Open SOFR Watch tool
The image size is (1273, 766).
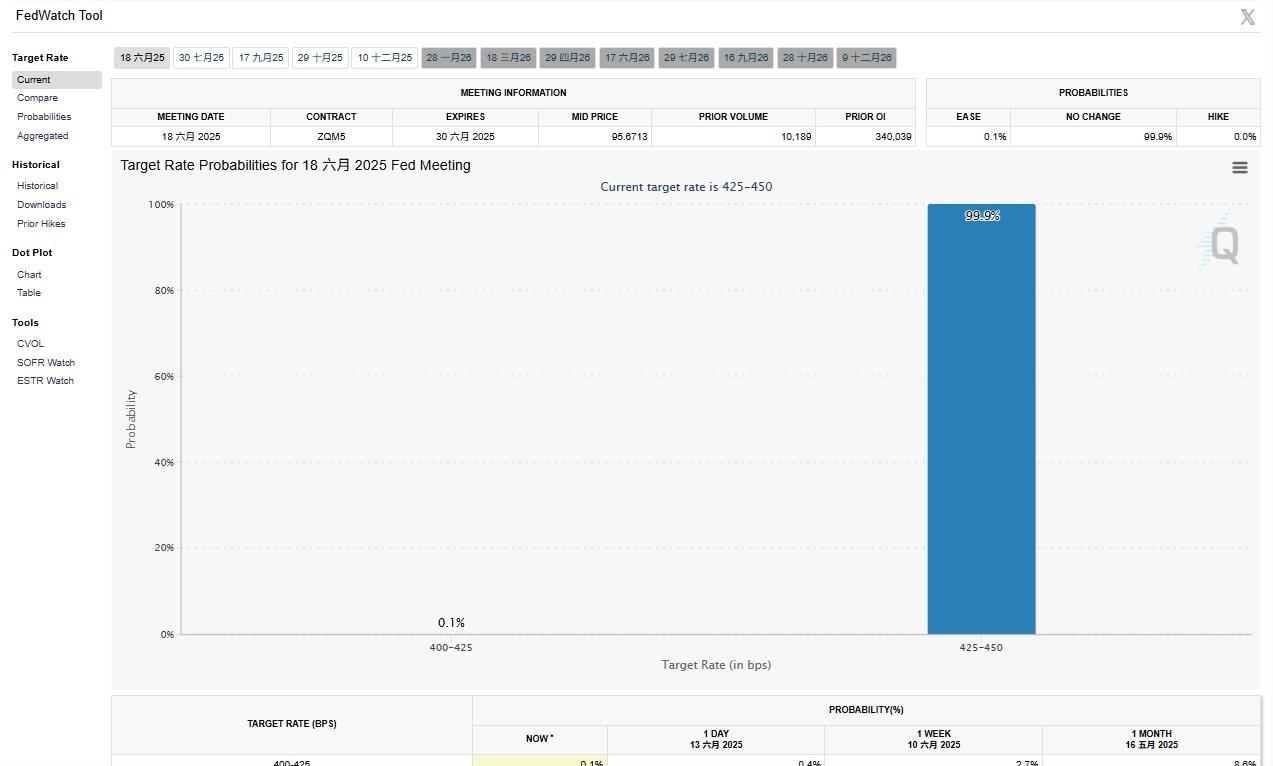[x=46, y=363]
